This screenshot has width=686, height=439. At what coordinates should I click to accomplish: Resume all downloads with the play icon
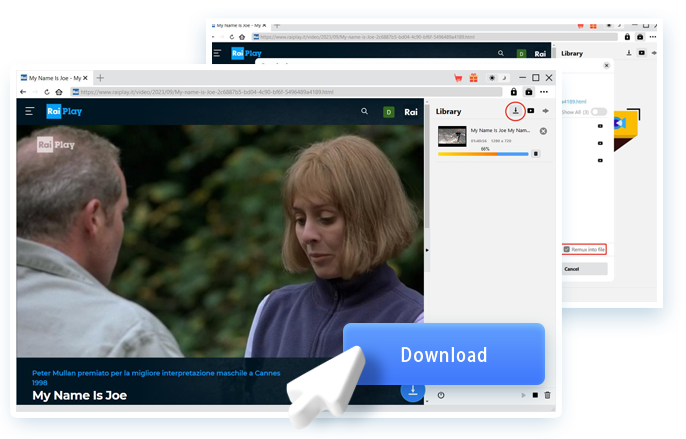click(x=524, y=395)
